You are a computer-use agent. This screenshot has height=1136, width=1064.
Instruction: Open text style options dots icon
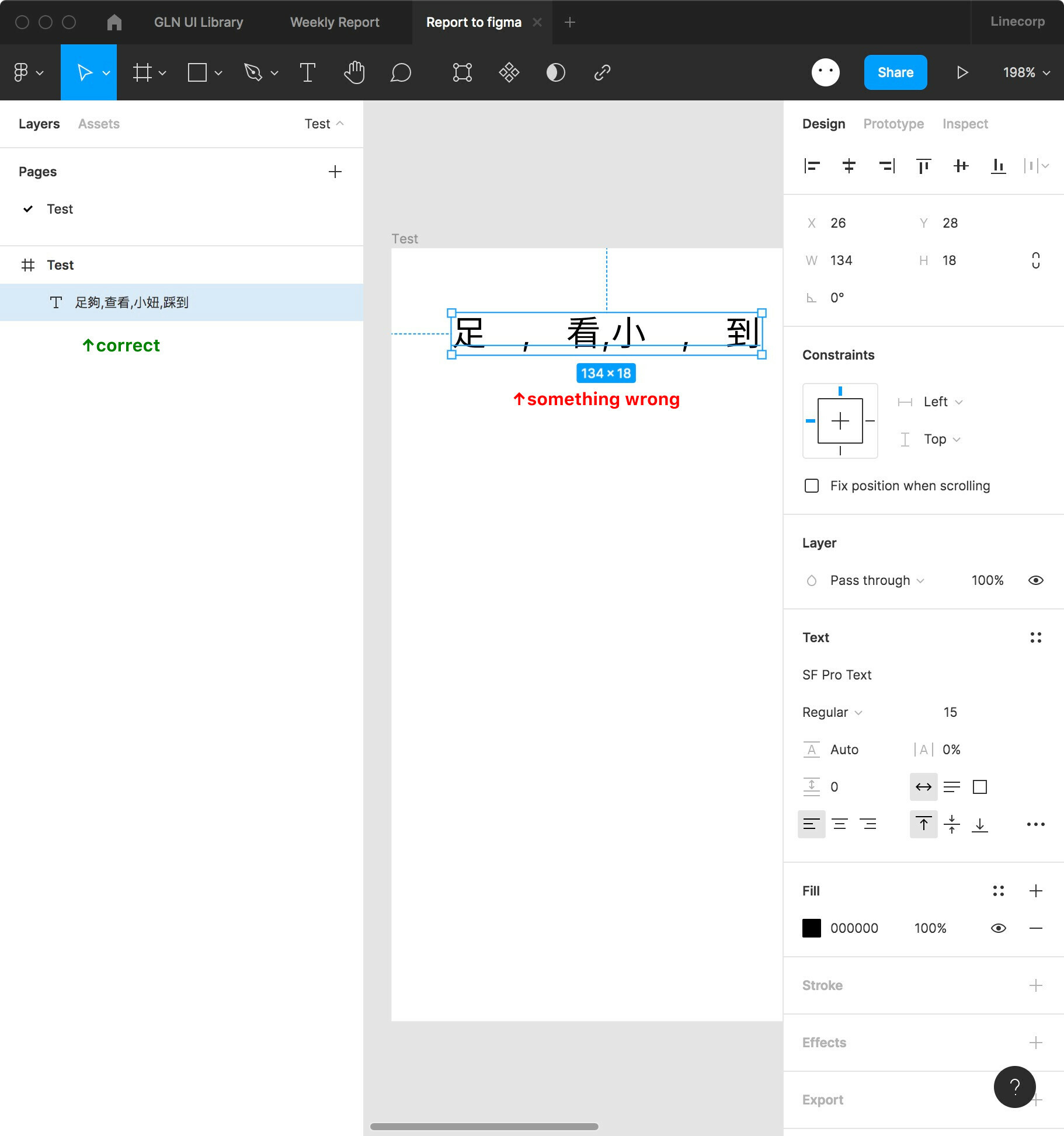1036,637
